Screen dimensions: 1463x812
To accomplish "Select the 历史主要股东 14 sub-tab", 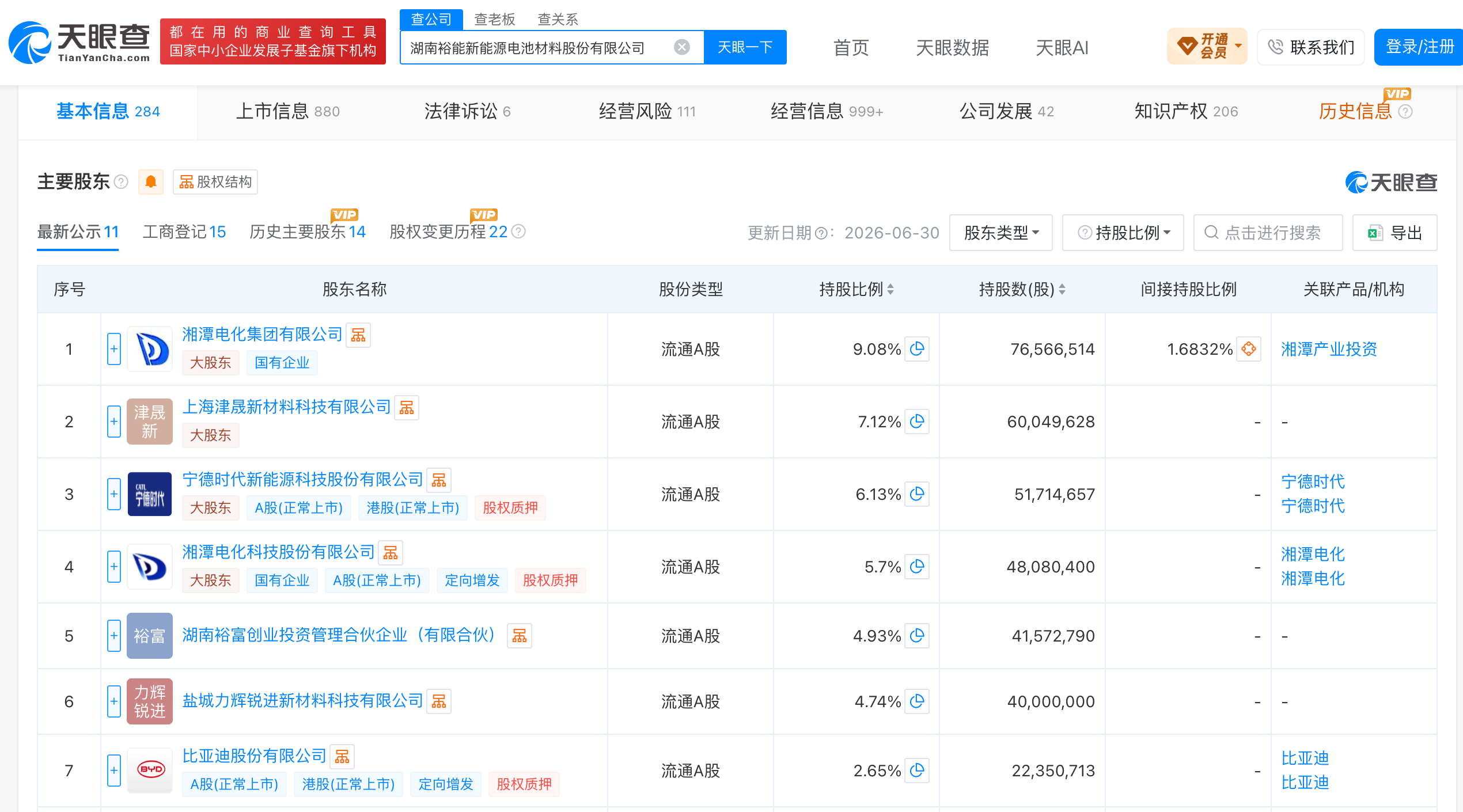I will tap(308, 232).
